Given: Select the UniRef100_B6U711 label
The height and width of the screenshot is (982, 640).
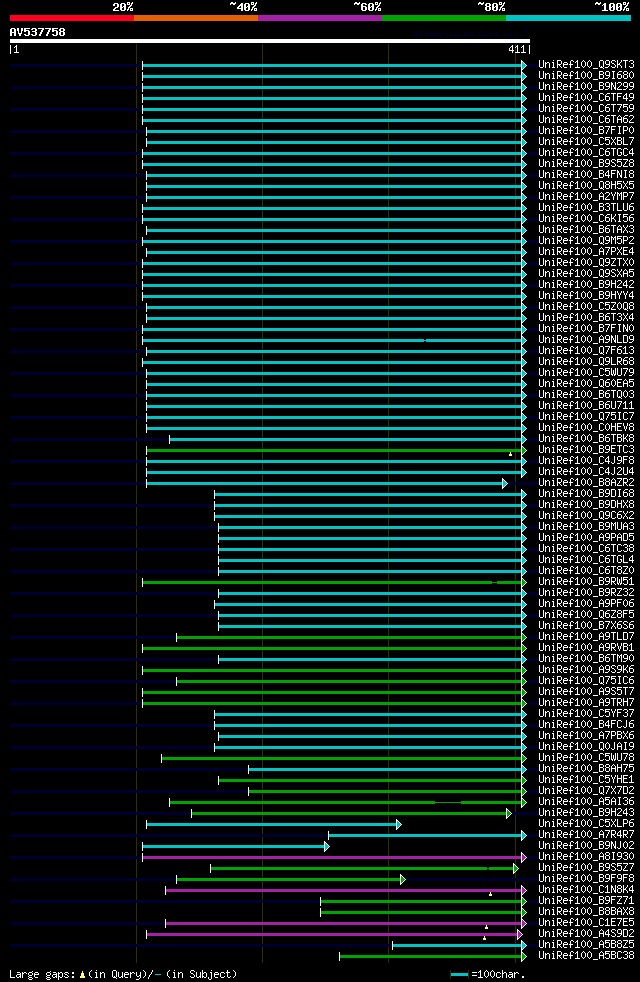Looking at the screenshot, I should 586,405.
